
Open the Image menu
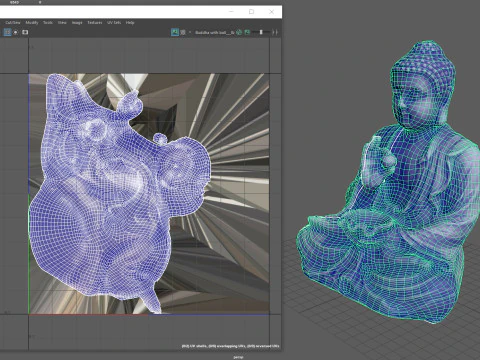[x=77, y=23]
